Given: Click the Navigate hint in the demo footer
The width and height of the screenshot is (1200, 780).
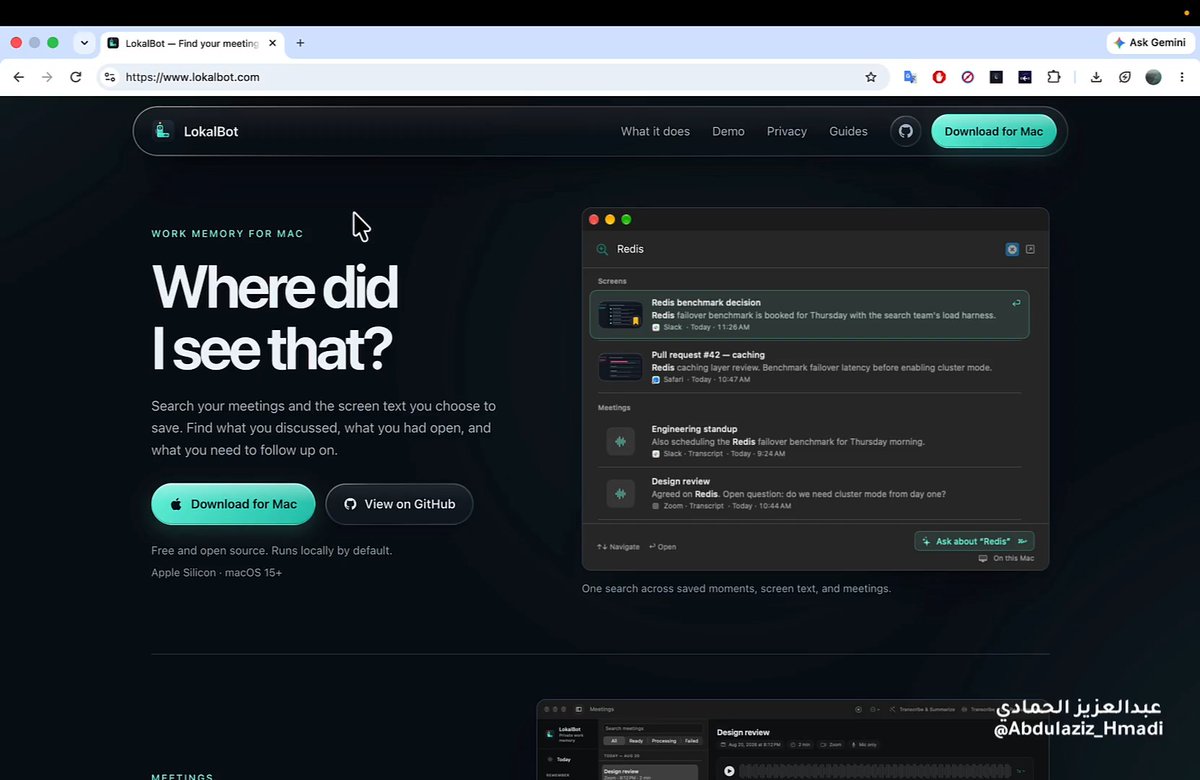Looking at the screenshot, I should (x=618, y=547).
